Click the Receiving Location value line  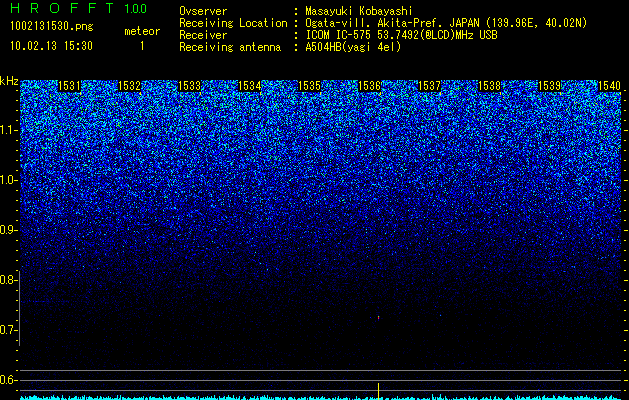coord(446,23)
